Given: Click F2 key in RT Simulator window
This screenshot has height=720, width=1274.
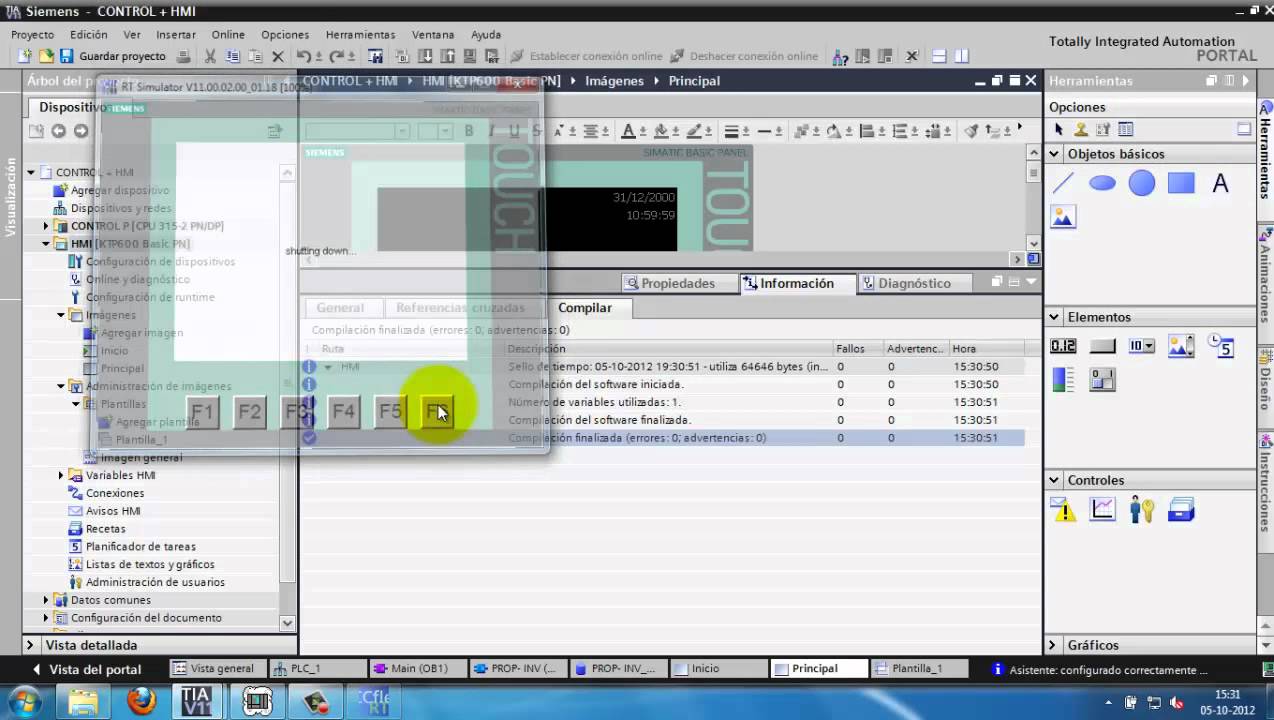Looking at the screenshot, I should (x=249, y=411).
